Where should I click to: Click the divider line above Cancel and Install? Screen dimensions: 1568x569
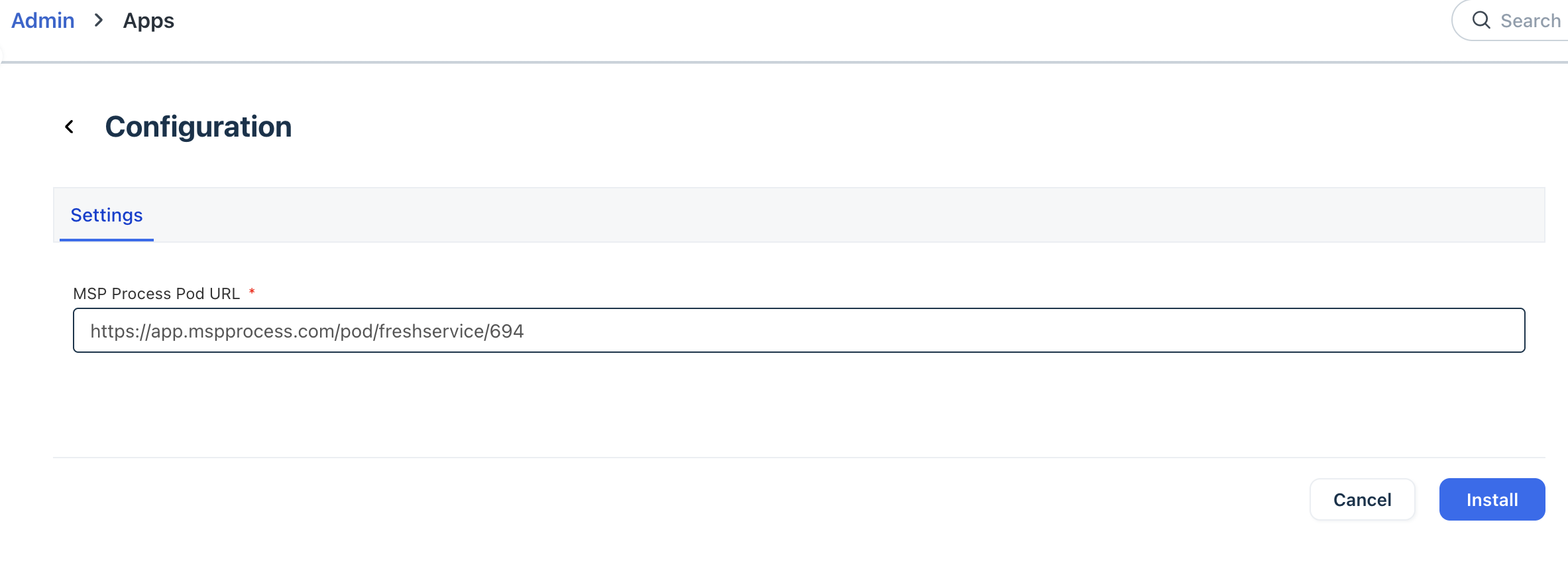[663, 458]
